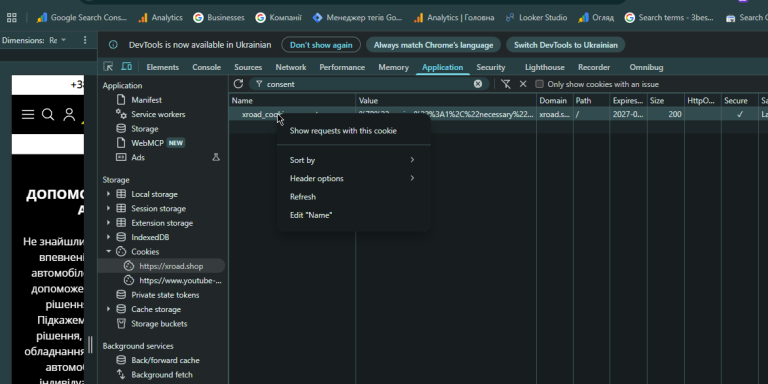
Task: Click the DevTools info icon in banner
Action: tap(113, 45)
